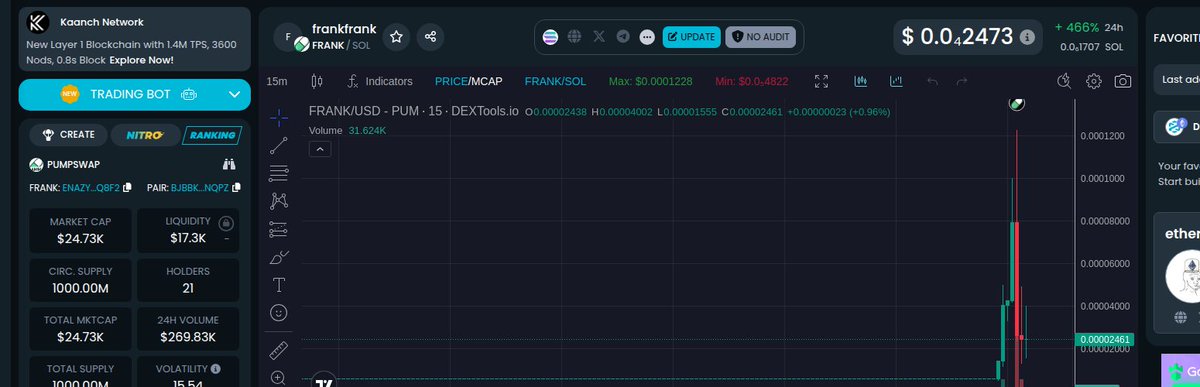
Task: Open the NITRO tab
Action: tap(145, 134)
